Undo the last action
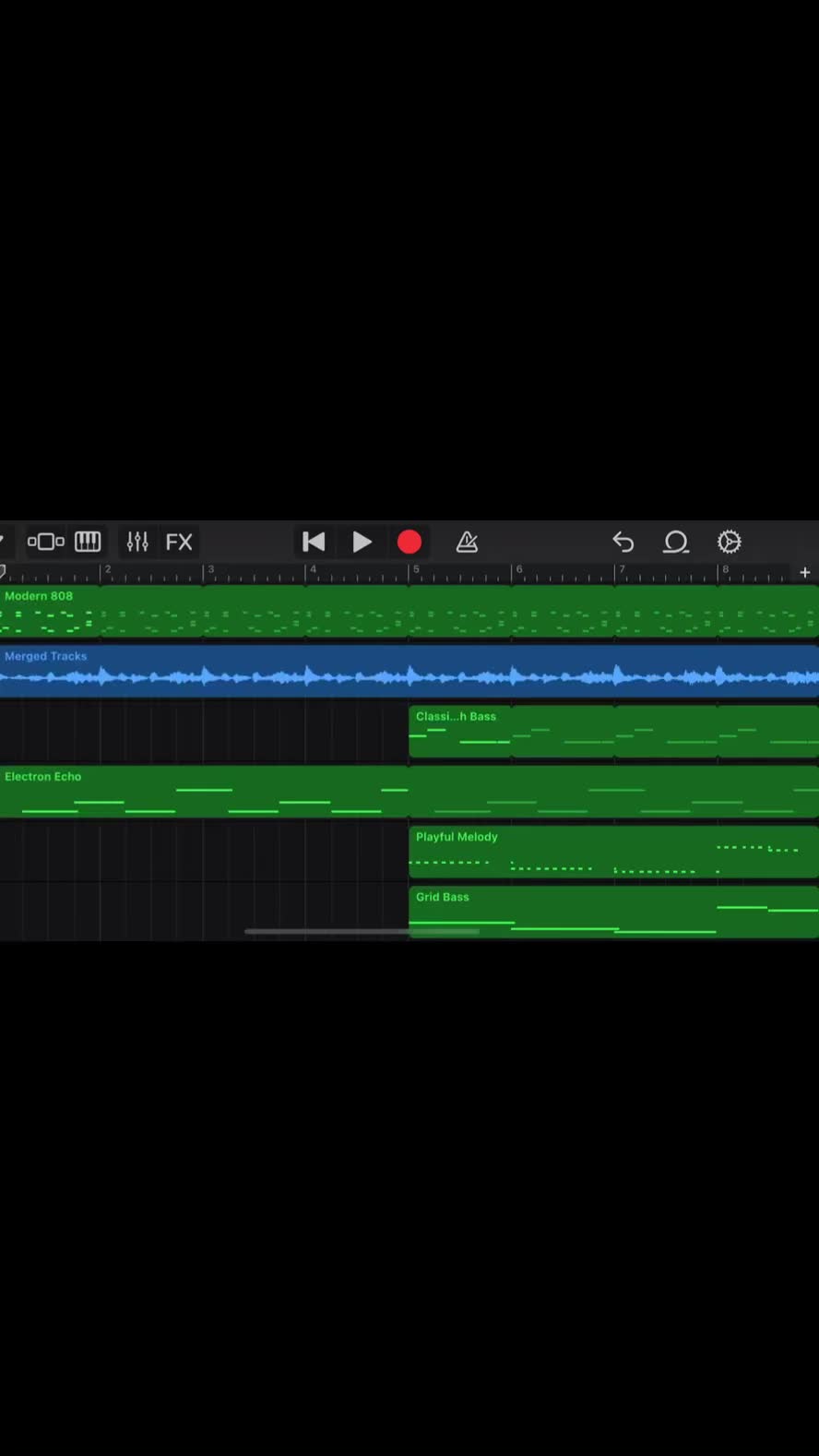819x1456 pixels. [x=623, y=542]
